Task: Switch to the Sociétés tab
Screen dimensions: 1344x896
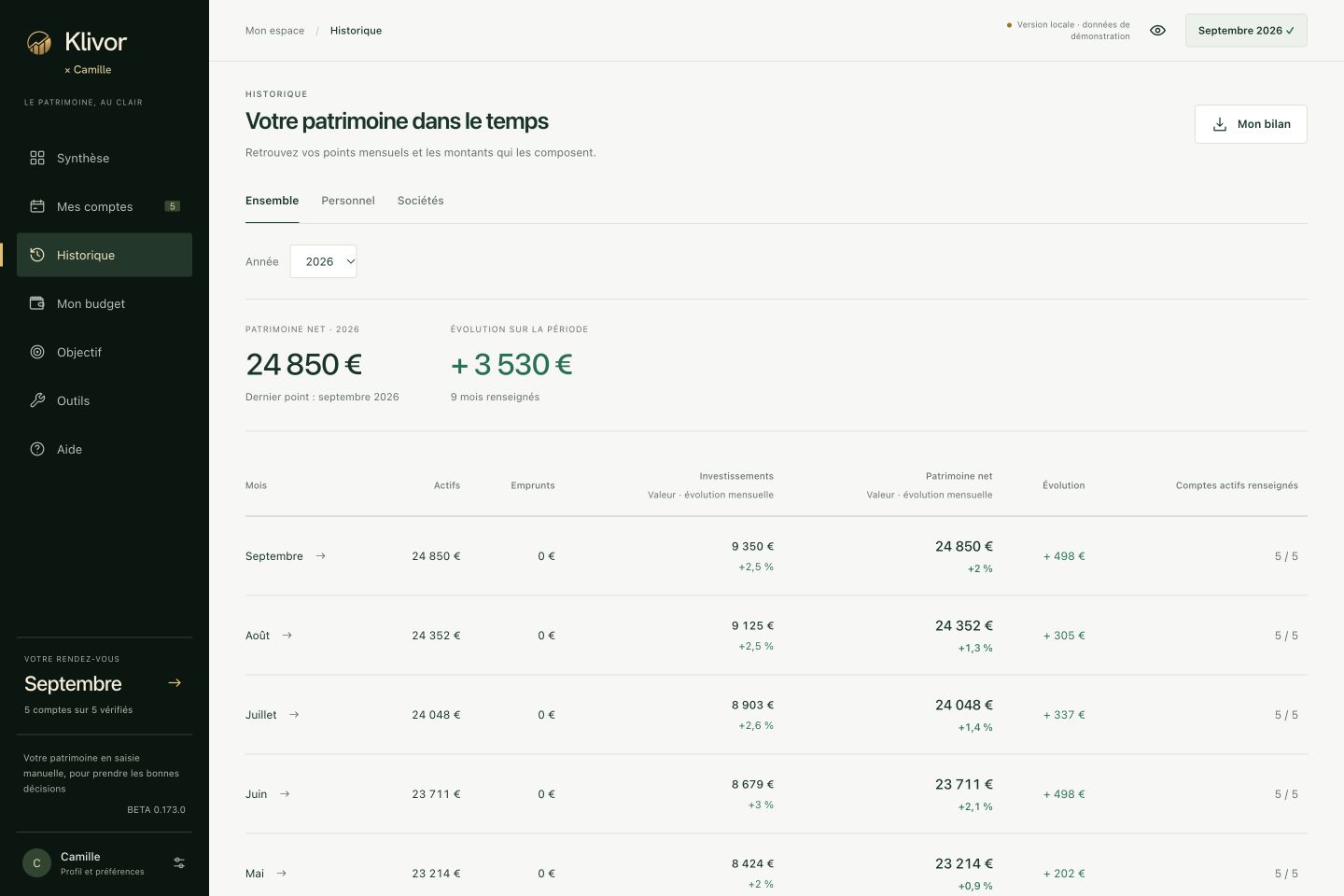Action: tap(421, 201)
